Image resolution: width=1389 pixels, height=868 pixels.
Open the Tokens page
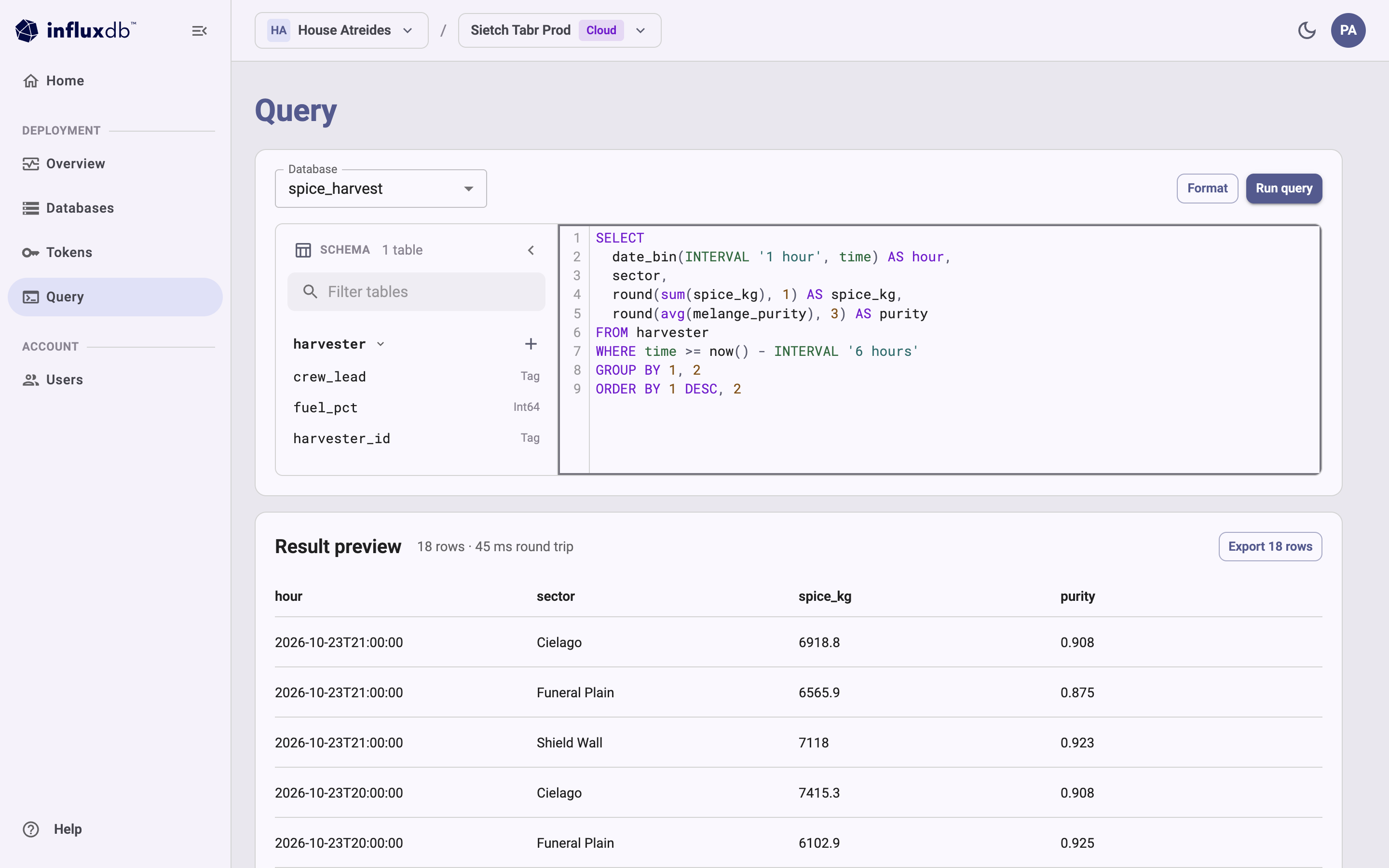[115, 252]
